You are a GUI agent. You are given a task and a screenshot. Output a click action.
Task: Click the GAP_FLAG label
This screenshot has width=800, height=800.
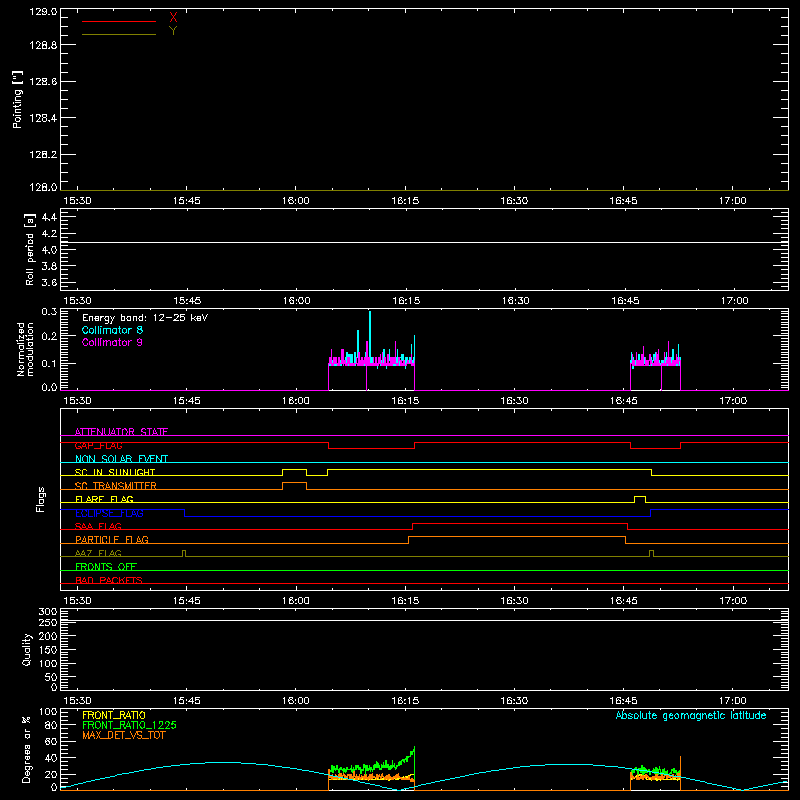click(98, 445)
